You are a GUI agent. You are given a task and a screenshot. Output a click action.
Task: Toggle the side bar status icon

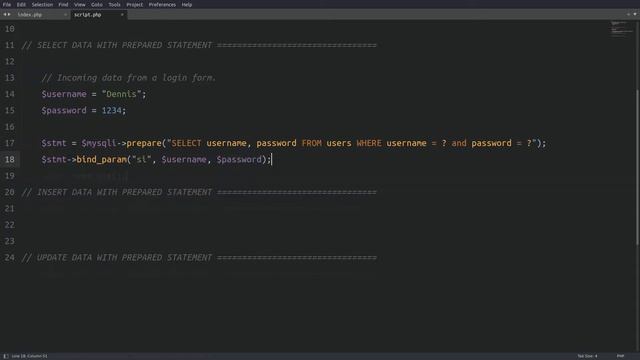(6, 356)
